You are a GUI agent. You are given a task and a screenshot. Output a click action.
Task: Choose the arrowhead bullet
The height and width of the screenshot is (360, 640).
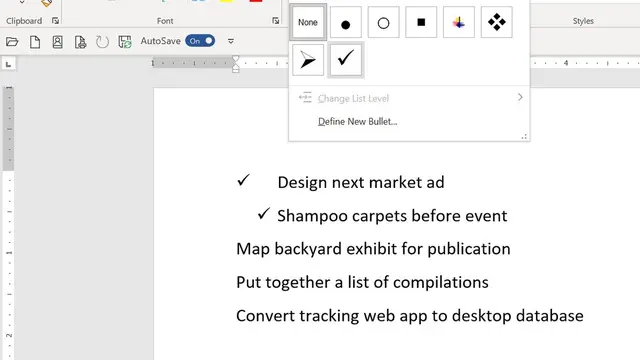(308, 60)
